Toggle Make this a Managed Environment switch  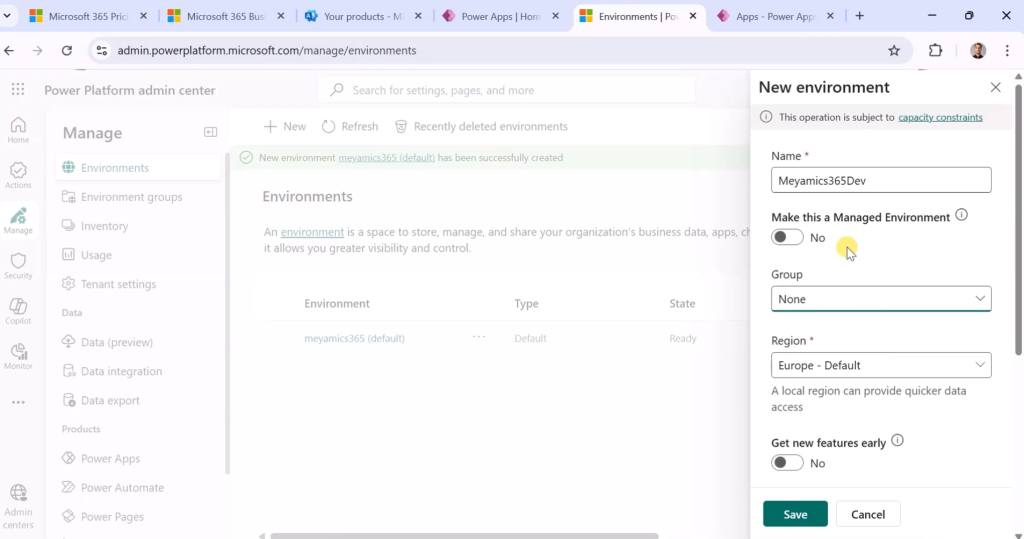(x=787, y=237)
